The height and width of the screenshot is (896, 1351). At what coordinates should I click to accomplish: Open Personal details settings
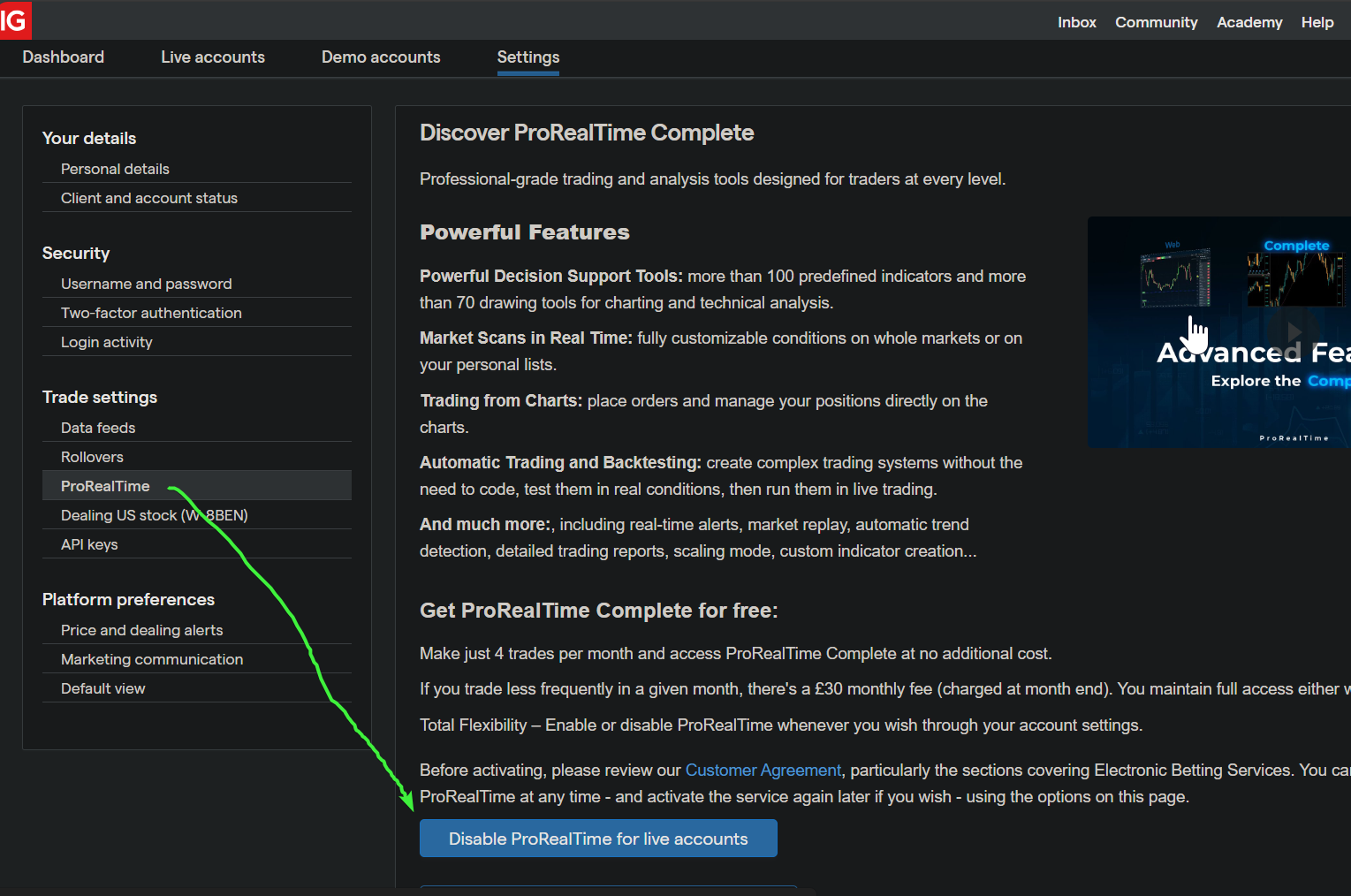click(197, 169)
